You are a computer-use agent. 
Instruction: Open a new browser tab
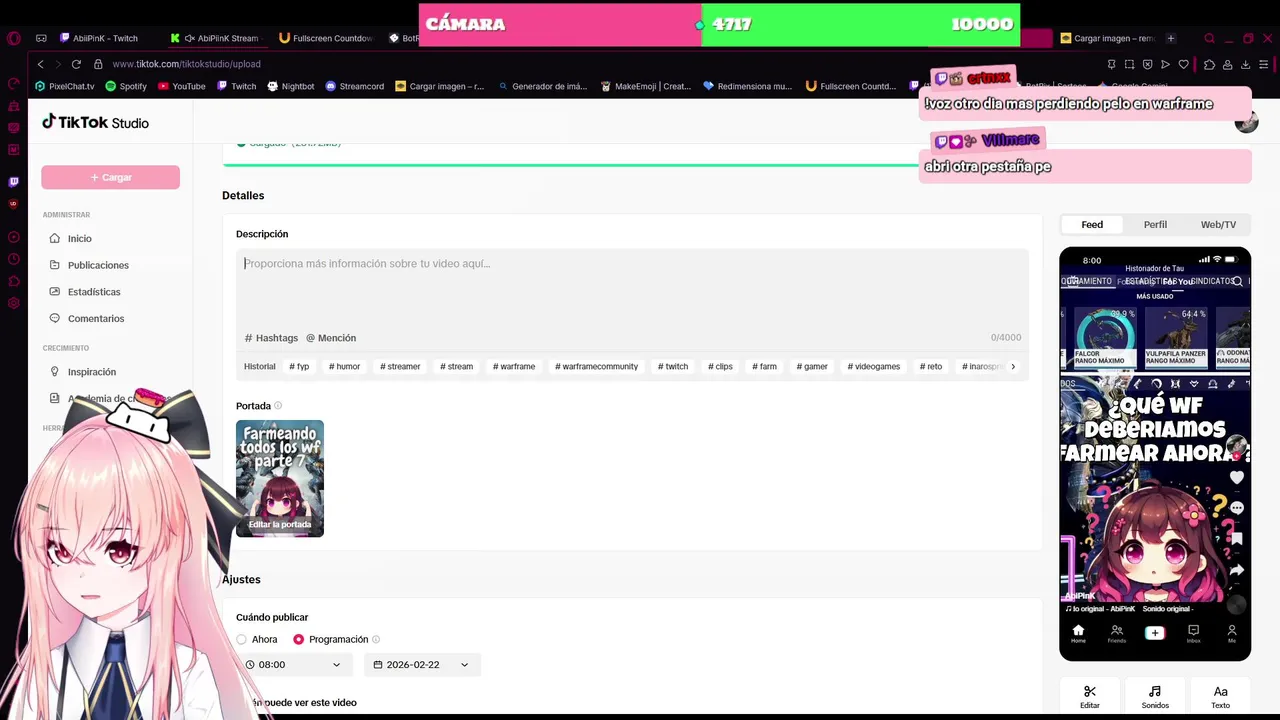point(1171,38)
